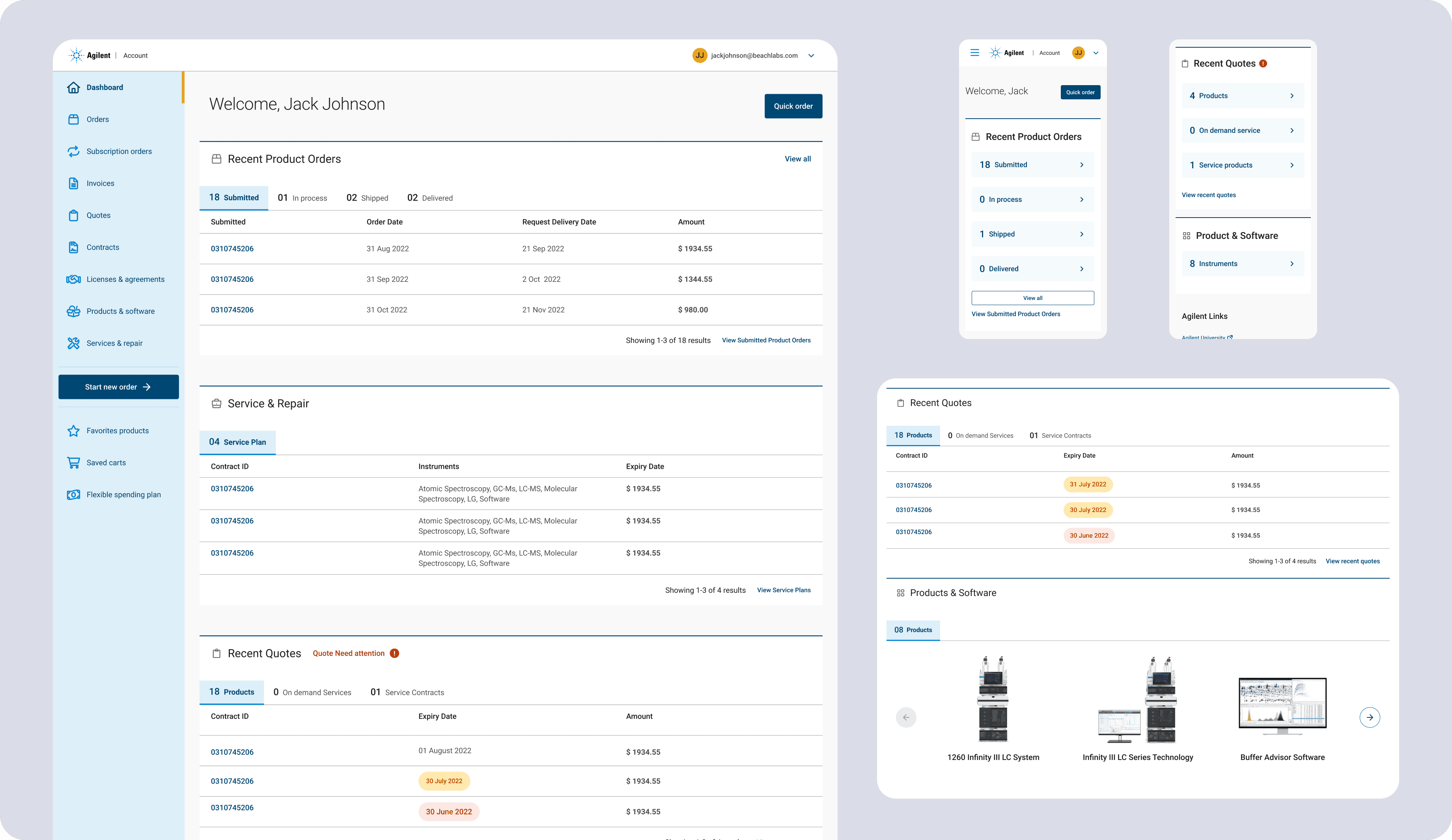This screenshot has height=840, width=1452.
Task: Click the 31 July 2022 badge in tablet quotes
Action: [1087, 484]
